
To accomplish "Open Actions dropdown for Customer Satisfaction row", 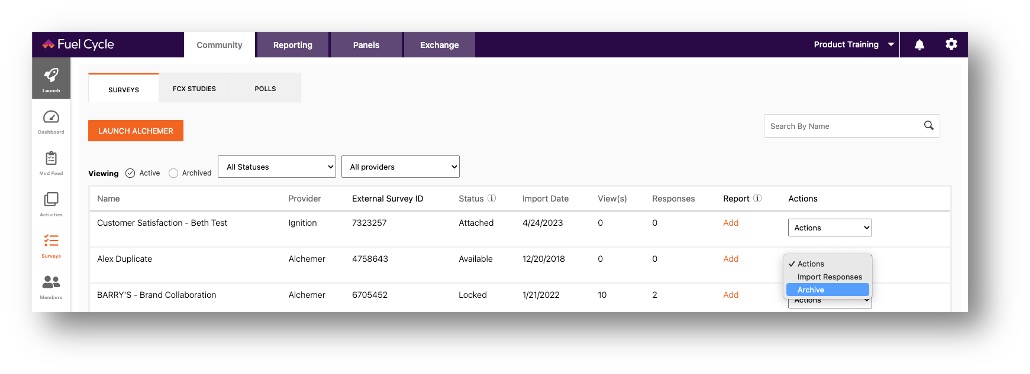I will (x=830, y=228).
